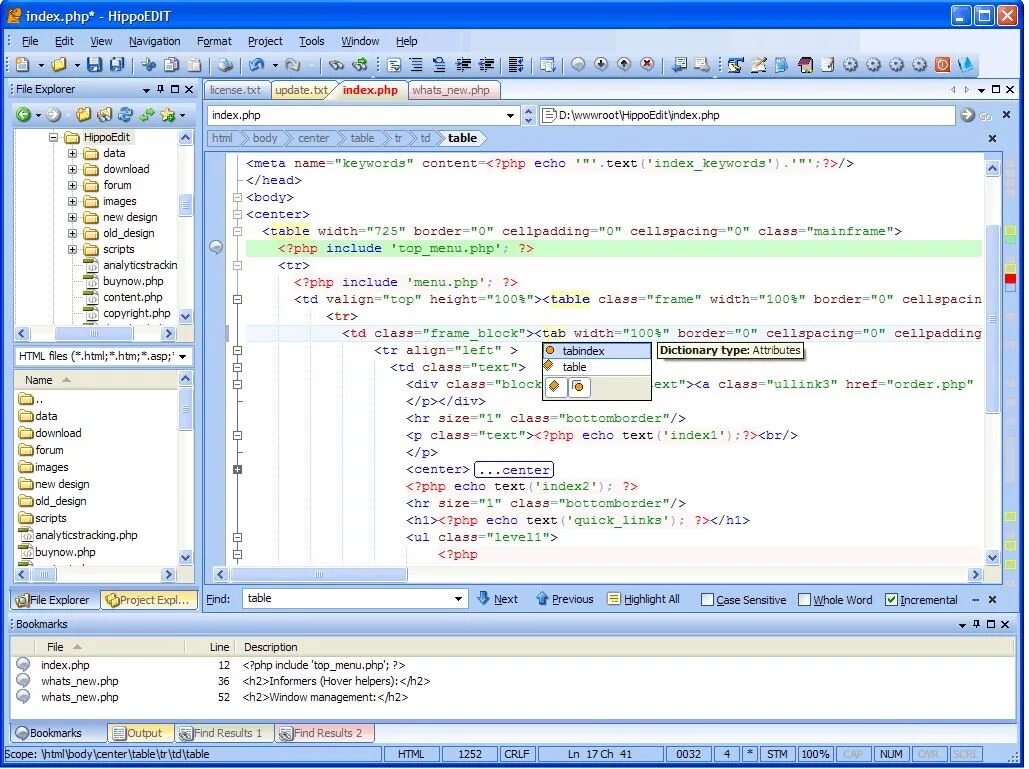Image resolution: width=1029 pixels, height=769 pixels.
Task: Click the red marker in right overview bar
Action: tap(1011, 279)
